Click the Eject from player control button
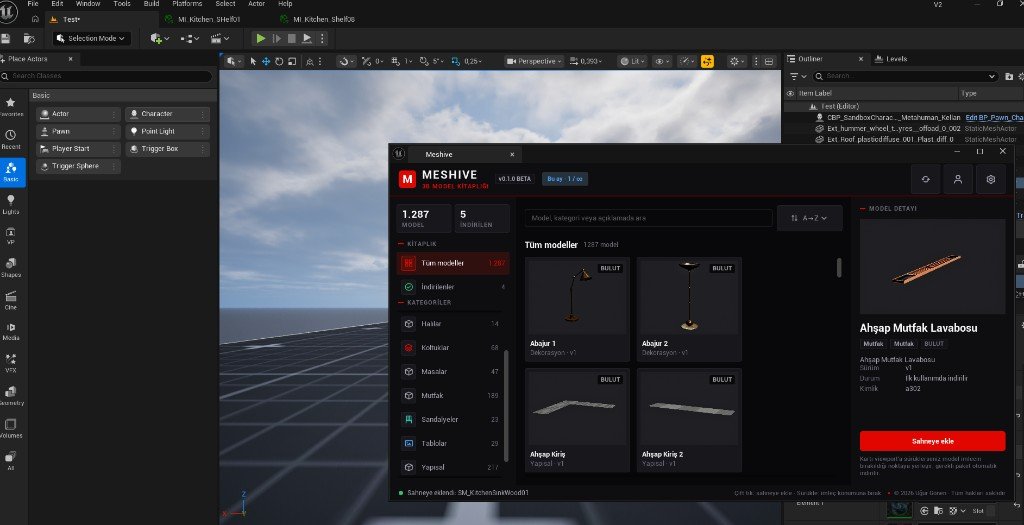The image size is (1024, 525). 307,39
